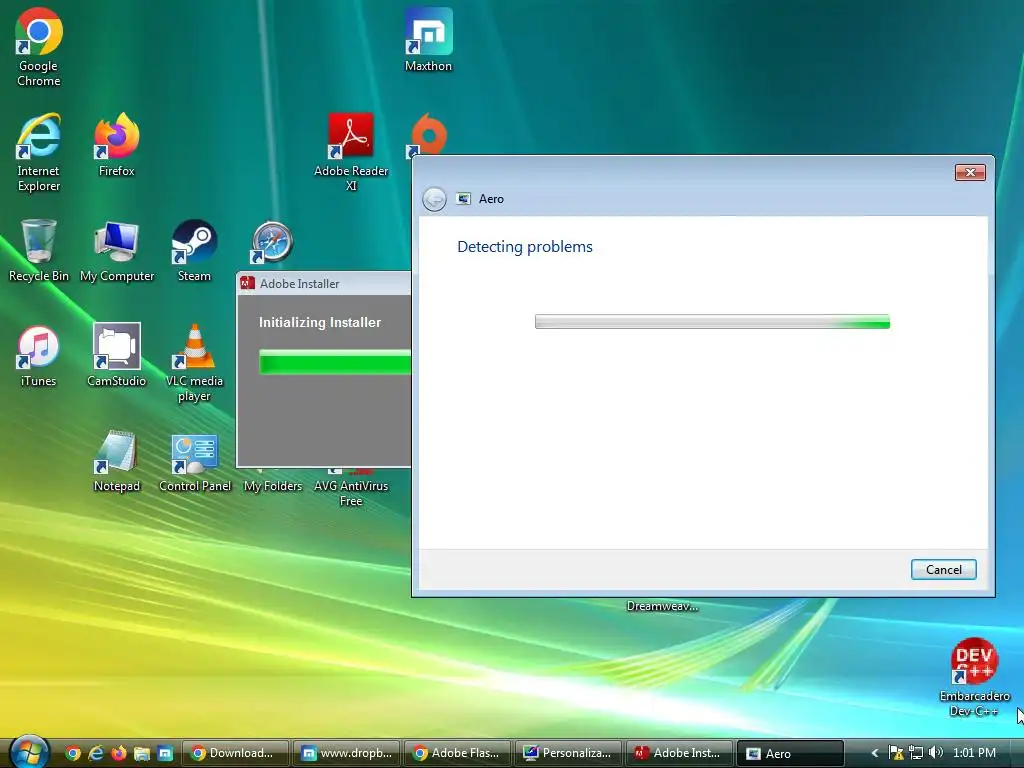1024x768 pixels.
Task: Launch Steam from desktop
Action: click(194, 251)
